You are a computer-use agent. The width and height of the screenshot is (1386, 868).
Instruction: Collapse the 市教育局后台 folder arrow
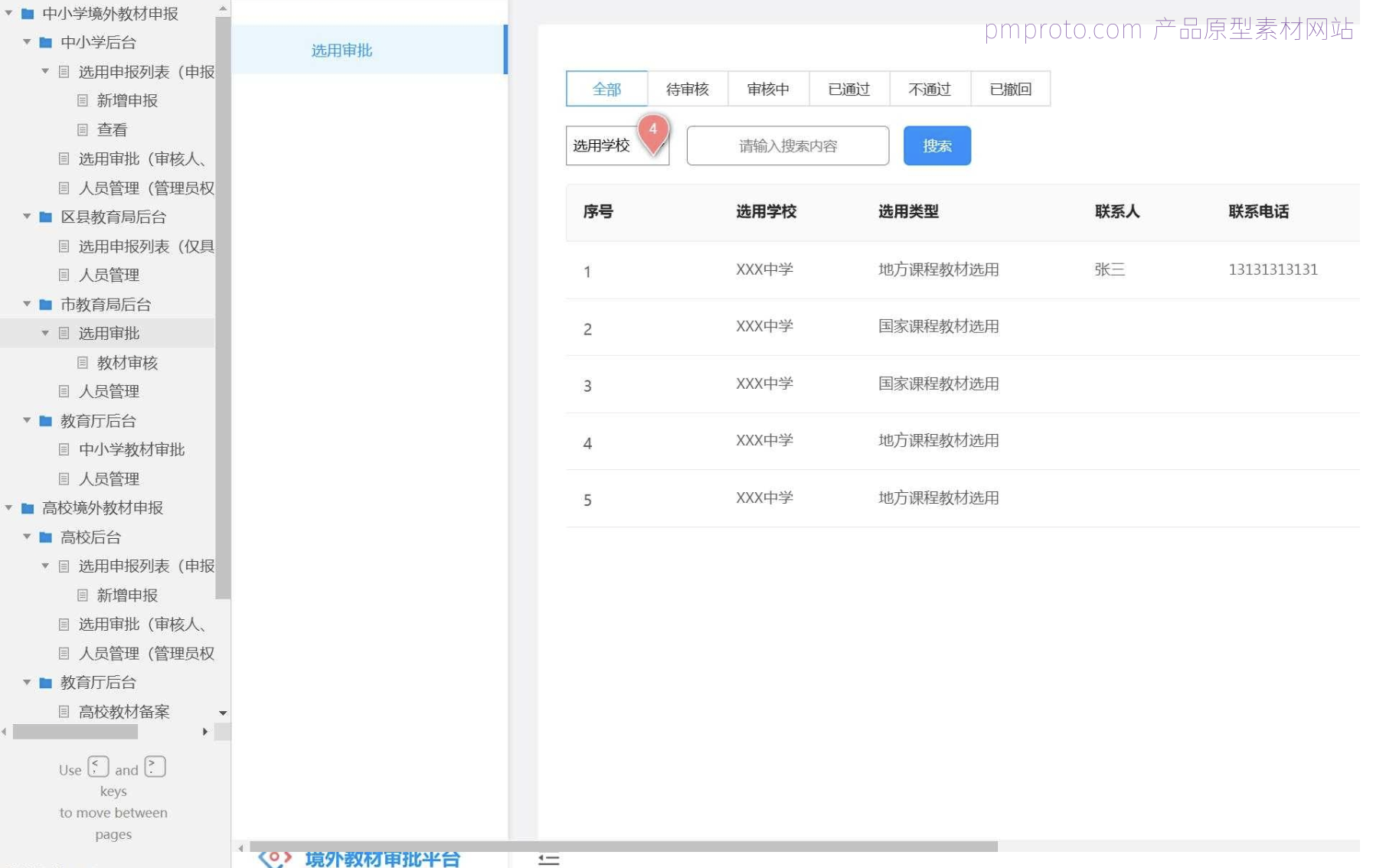(x=27, y=304)
